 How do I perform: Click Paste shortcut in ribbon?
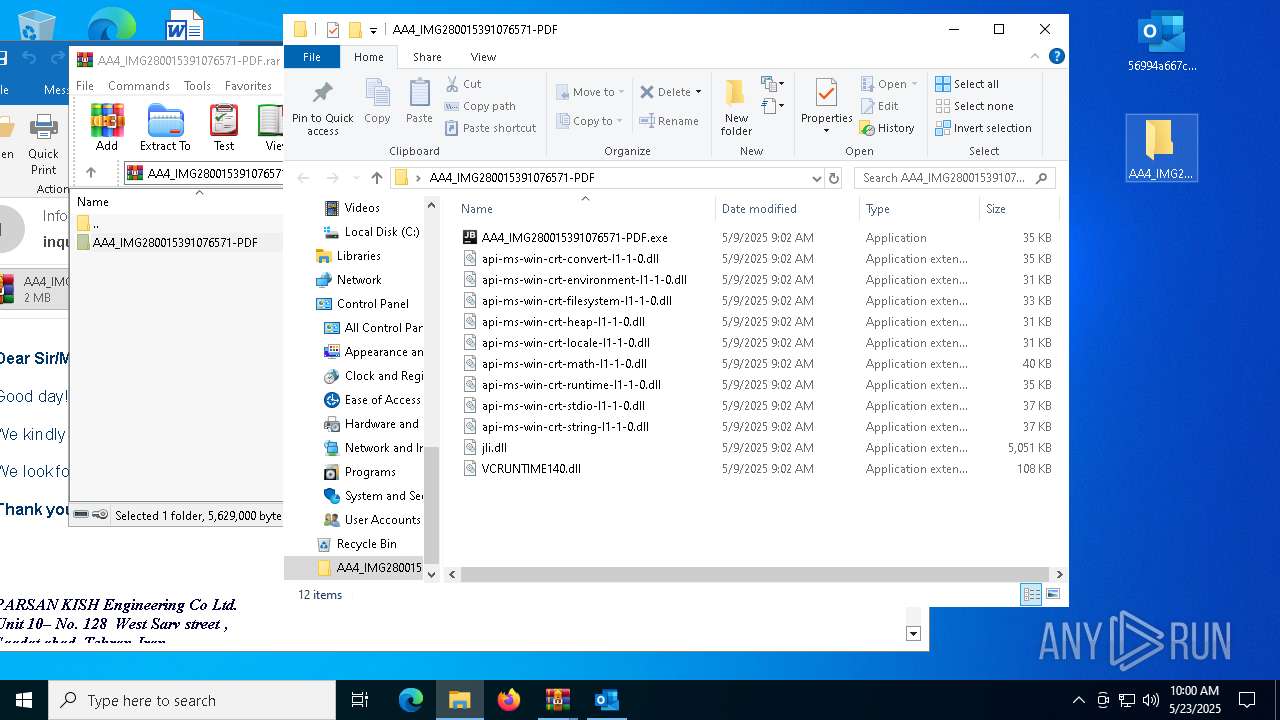[491, 128]
